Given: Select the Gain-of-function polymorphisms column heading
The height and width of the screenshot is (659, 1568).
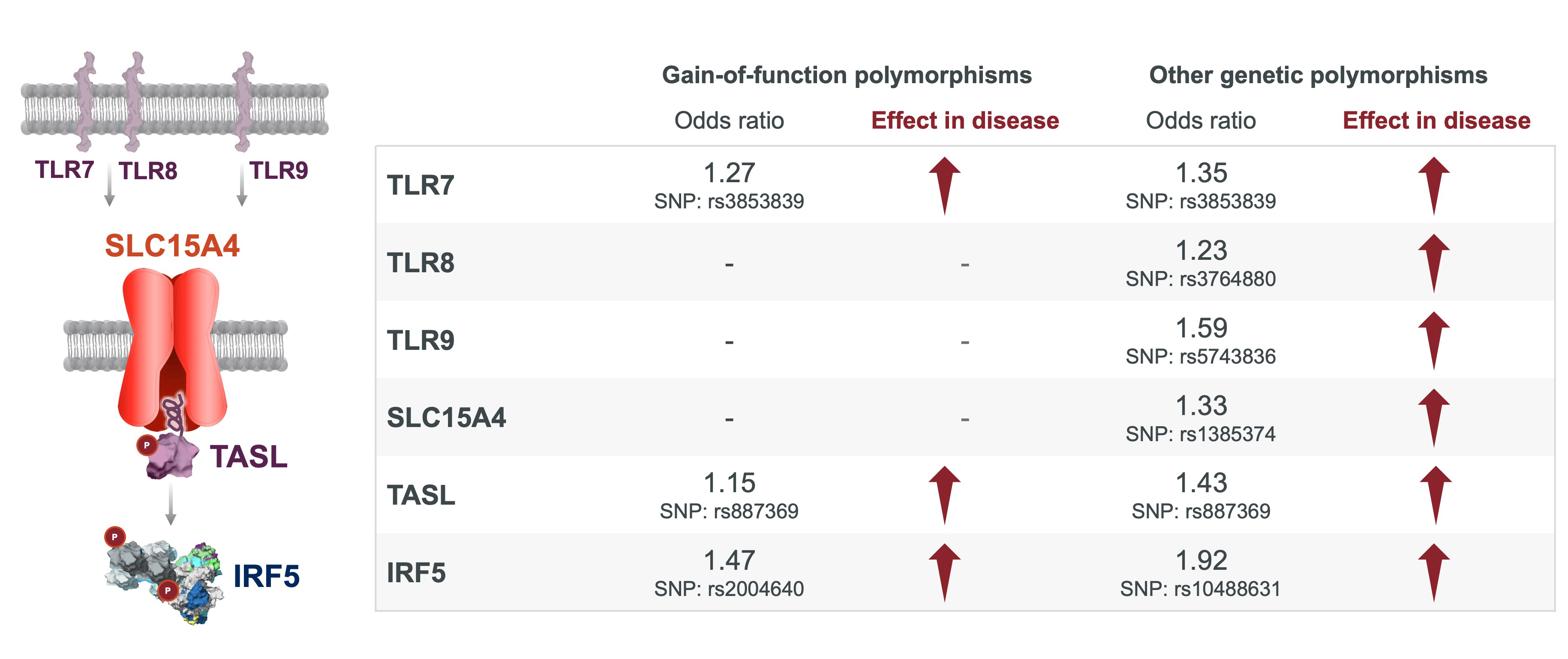Looking at the screenshot, I should click(x=847, y=75).
